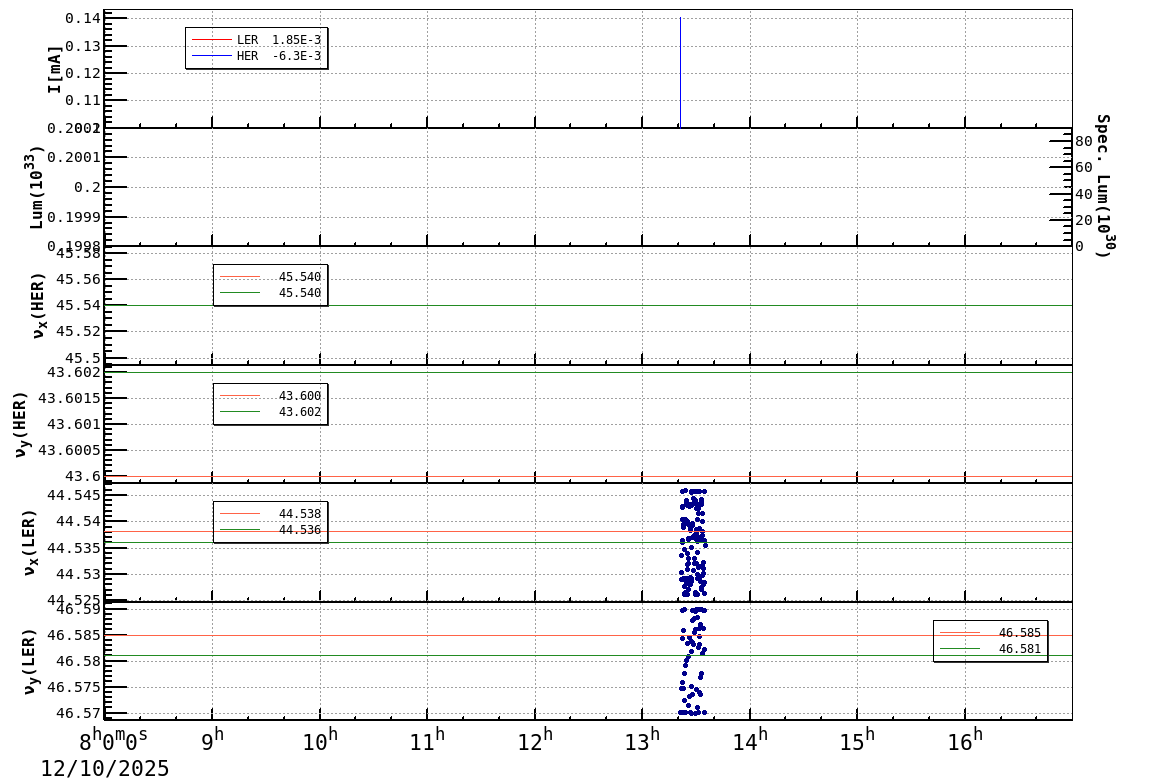Select the green line sample in the νx(HER) legend
The width and height of the screenshot is (1154, 782).
click(240, 293)
